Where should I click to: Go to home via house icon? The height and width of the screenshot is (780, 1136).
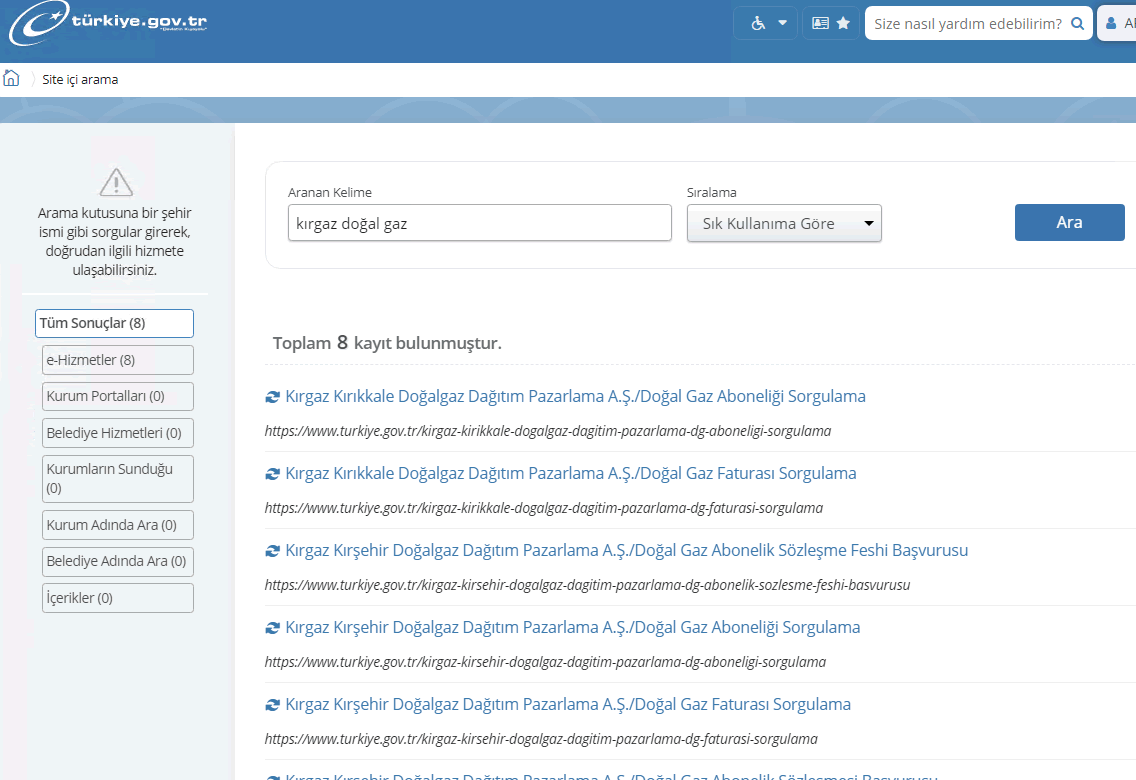pos(12,79)
